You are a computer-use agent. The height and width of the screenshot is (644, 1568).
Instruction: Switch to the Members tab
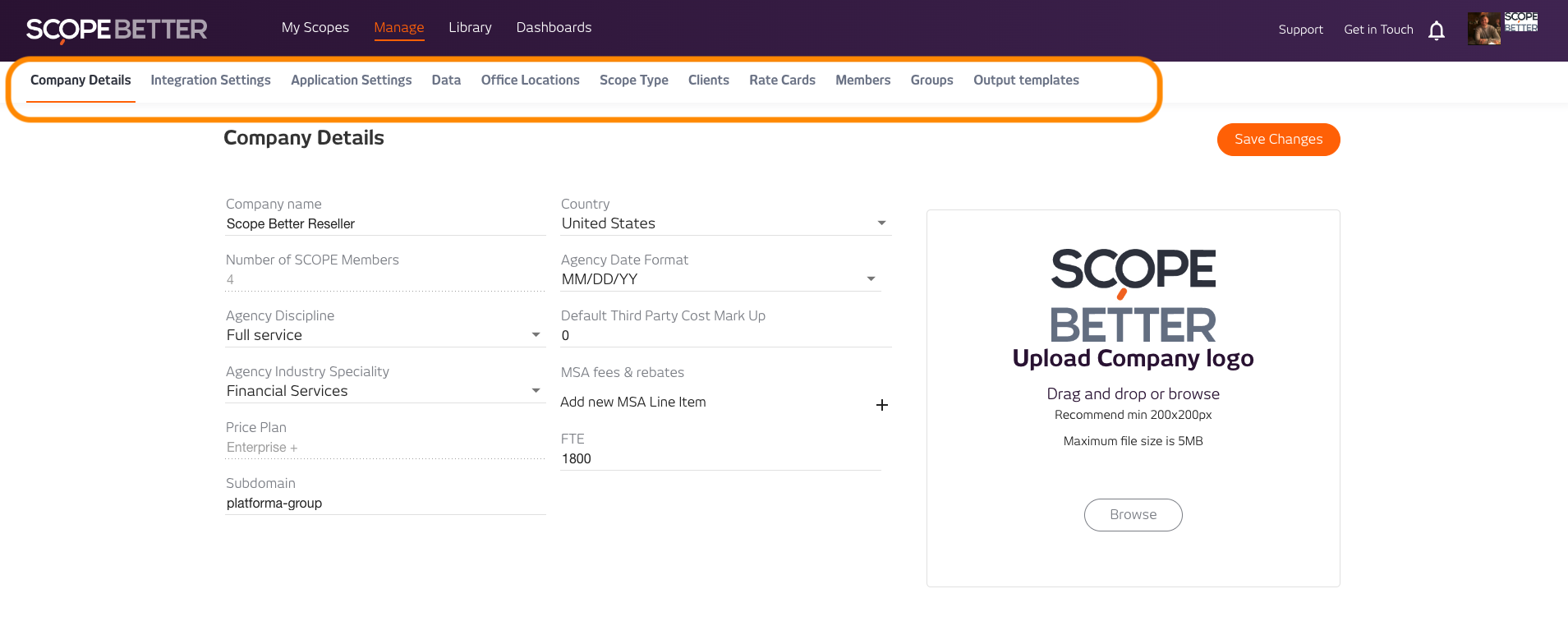[862, 80]
